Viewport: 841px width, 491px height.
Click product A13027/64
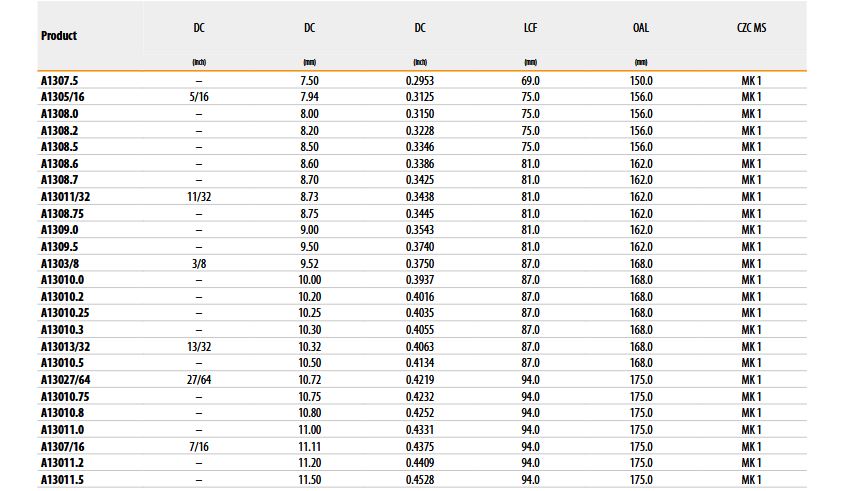tap(64, 380)
